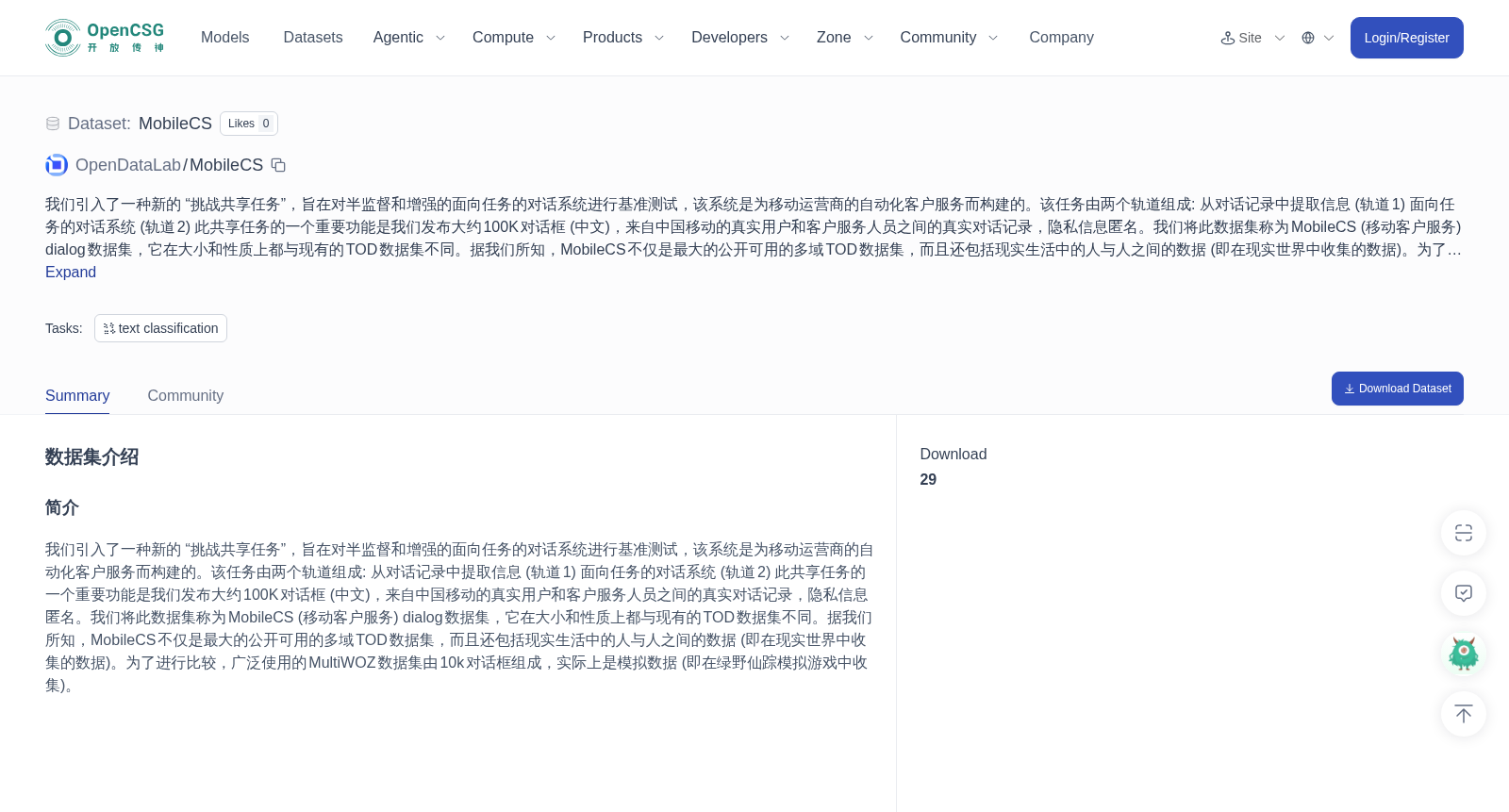The width and height of the screenshot is (1509, 812).
Task: Click the Site location icon
Action: pyautogui.click(x=1228, y=38)
